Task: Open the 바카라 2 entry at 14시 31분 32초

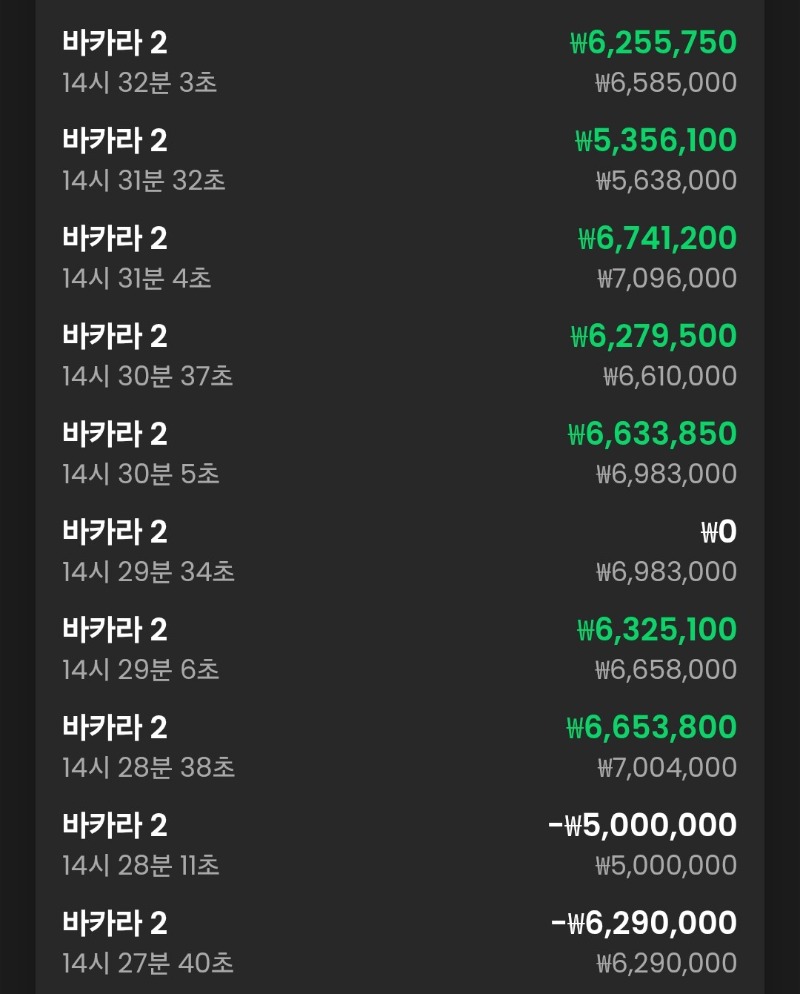Action: coord(400,160)
